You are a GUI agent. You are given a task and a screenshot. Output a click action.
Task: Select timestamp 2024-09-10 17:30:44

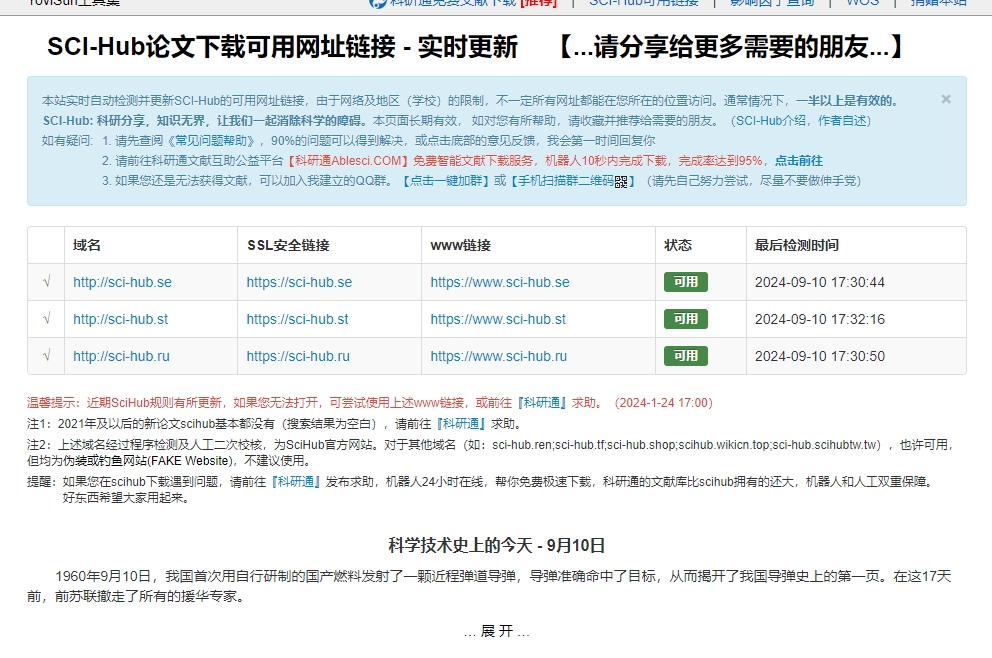(820, 282)
